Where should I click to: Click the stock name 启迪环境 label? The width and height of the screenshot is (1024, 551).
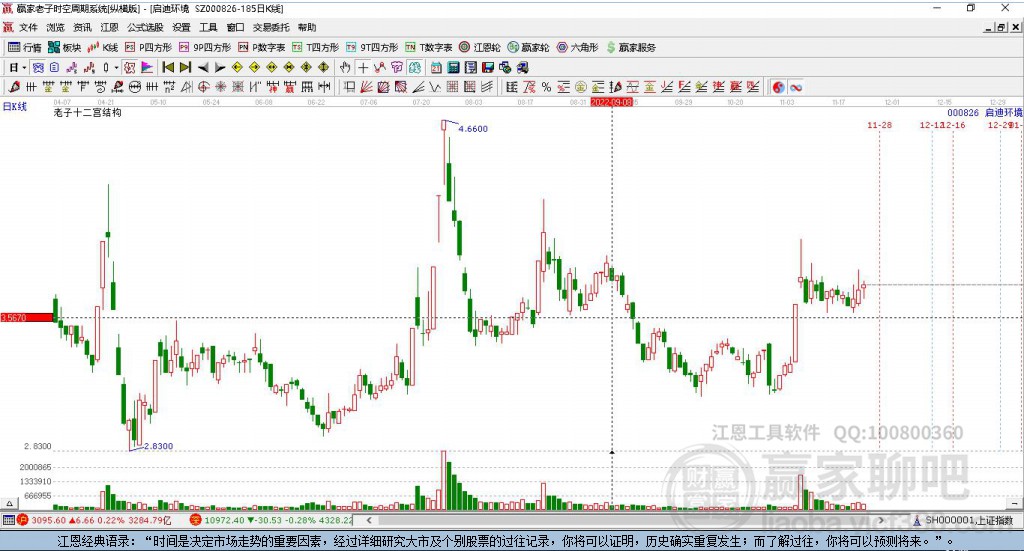tap(1004, 112)
